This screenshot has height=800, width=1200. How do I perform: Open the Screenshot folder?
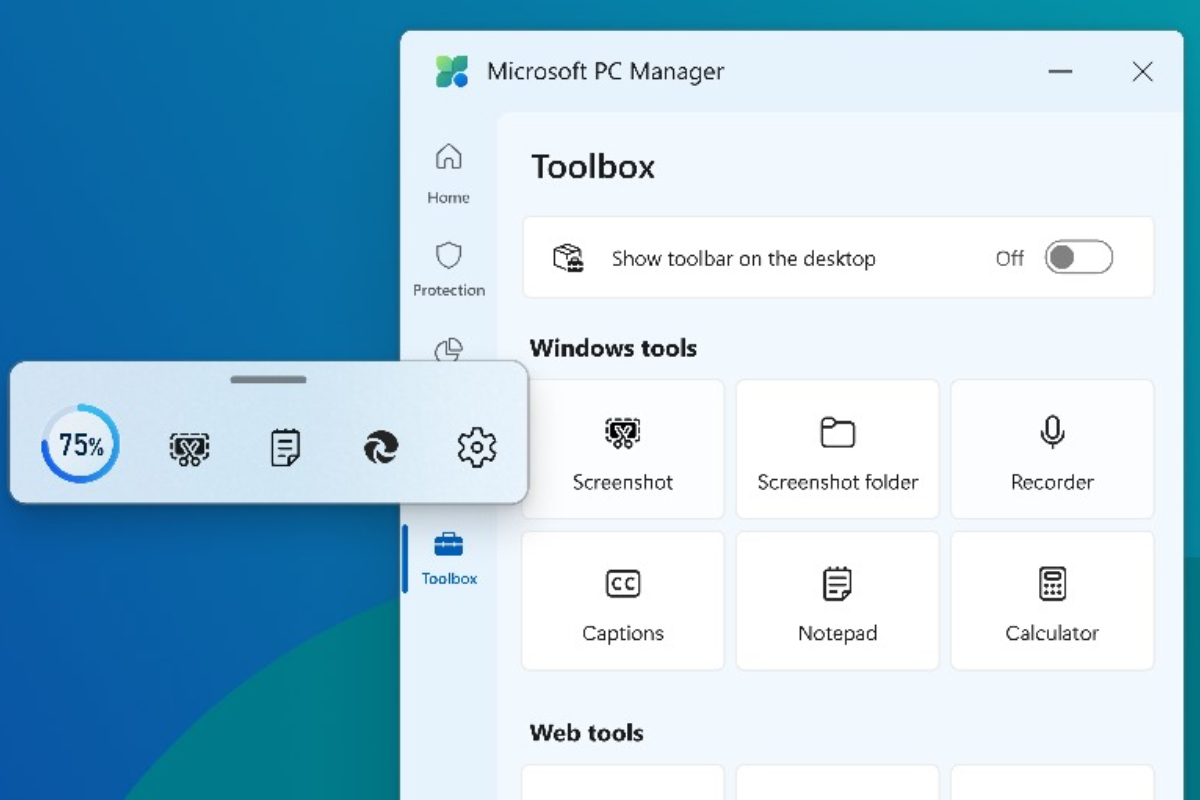[x=837, y=448]
